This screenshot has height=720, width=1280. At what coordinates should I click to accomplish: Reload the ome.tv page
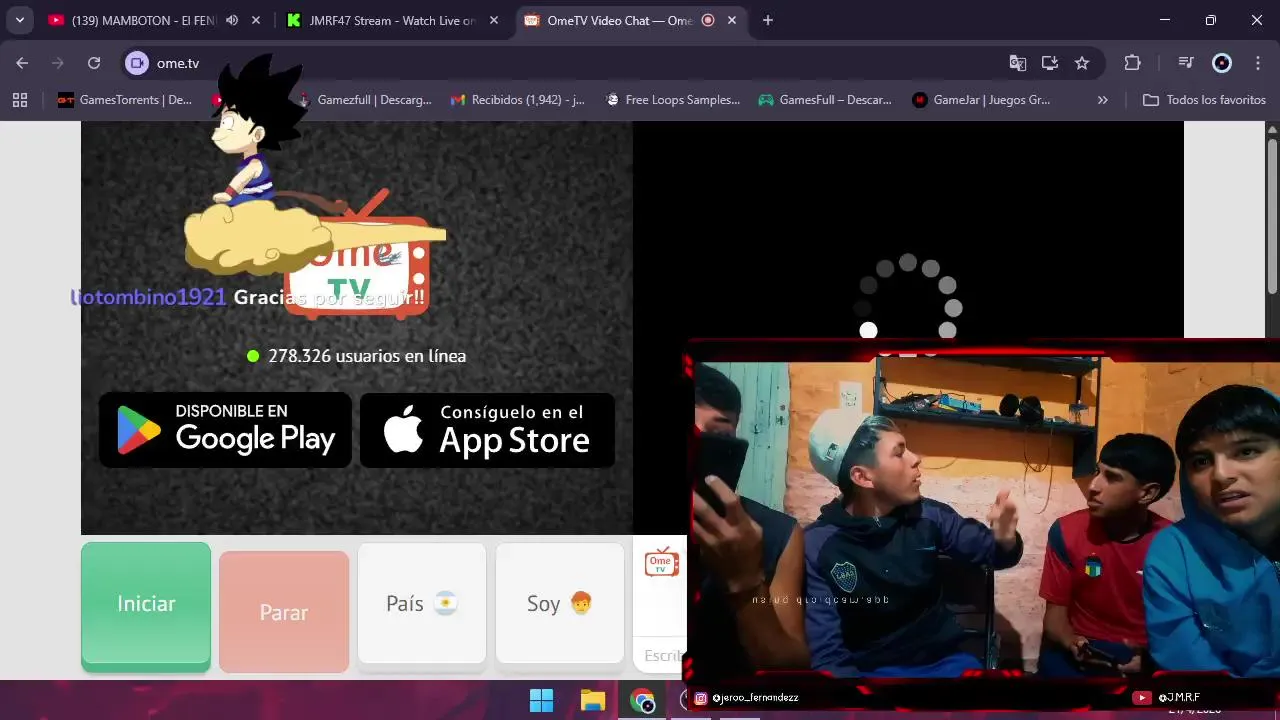click(x=94, y=63)
